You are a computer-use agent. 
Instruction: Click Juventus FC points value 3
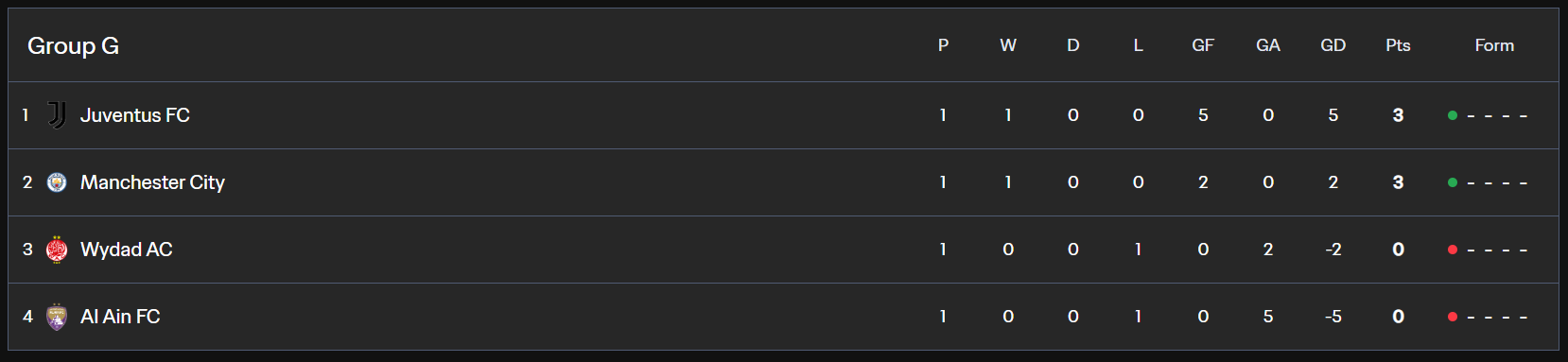[1398, 115]
